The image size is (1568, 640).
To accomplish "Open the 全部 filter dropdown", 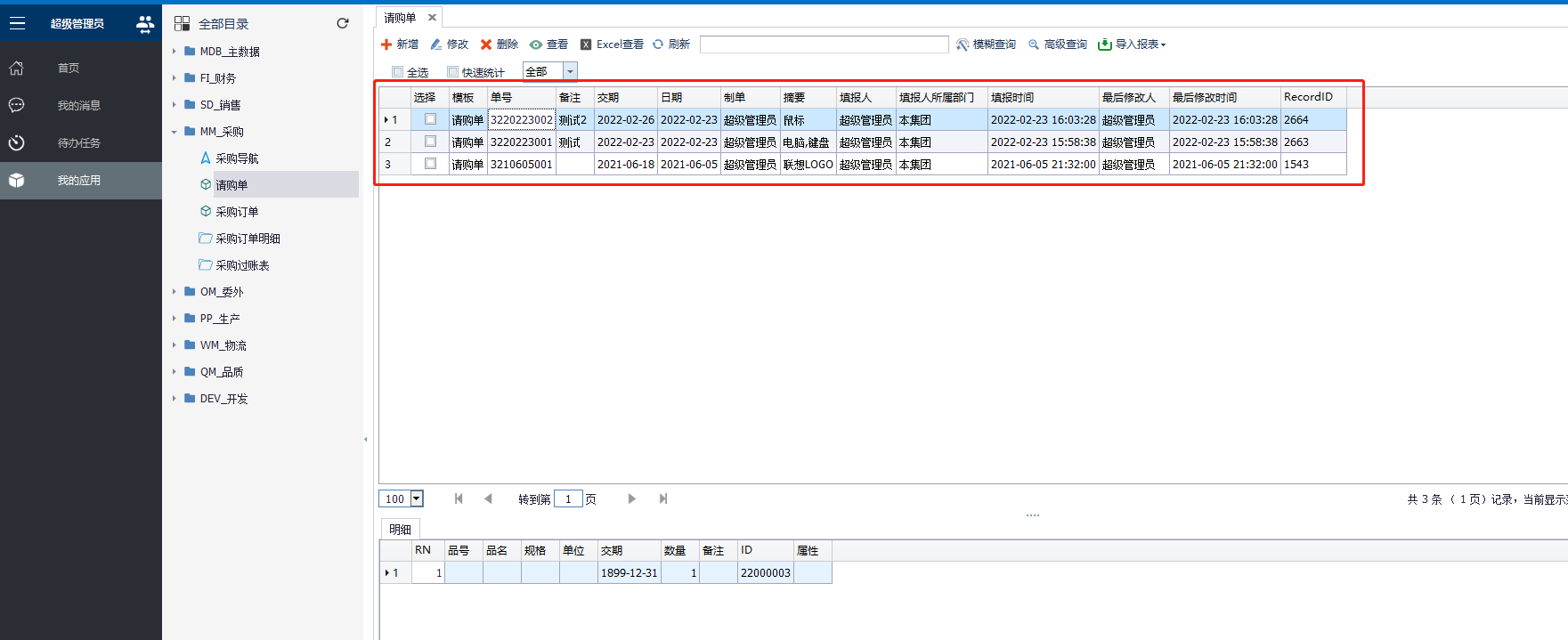I will point(570,72).
